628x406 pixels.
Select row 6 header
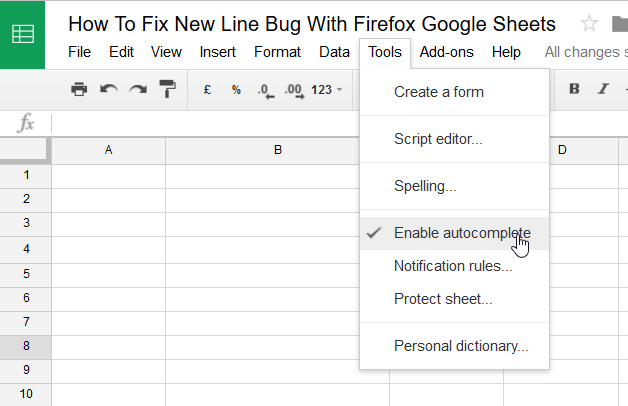coord(26,298)
